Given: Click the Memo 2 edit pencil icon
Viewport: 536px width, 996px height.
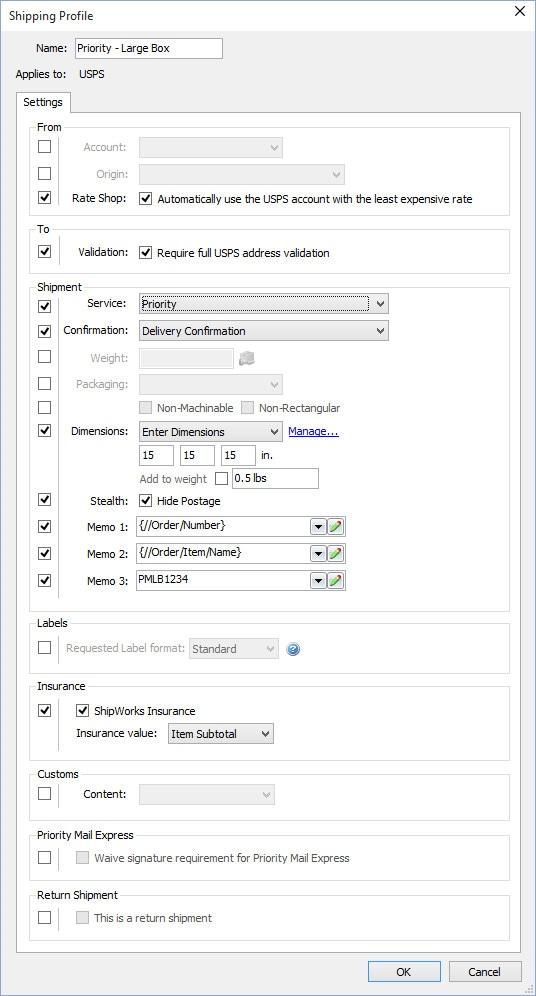Looking at the screenshot, I should pos(336,554).
